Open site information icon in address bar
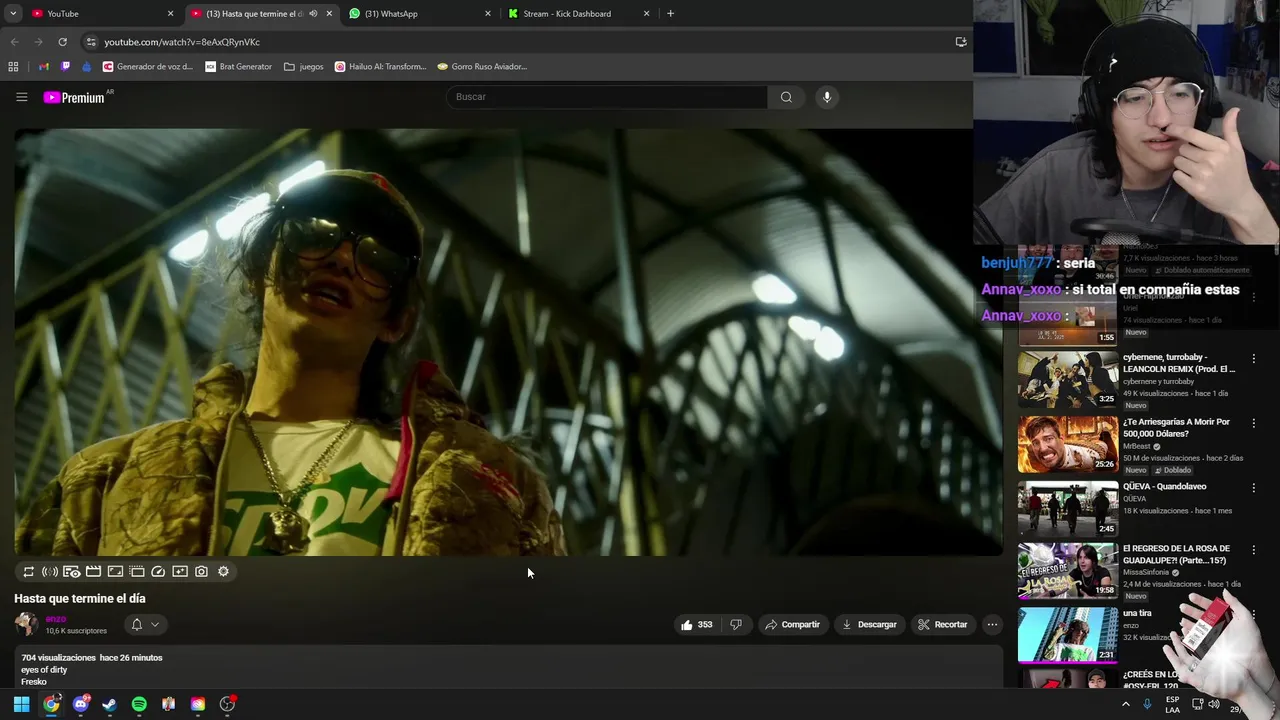The image size is (1280, 720). [x=91, y=42]
